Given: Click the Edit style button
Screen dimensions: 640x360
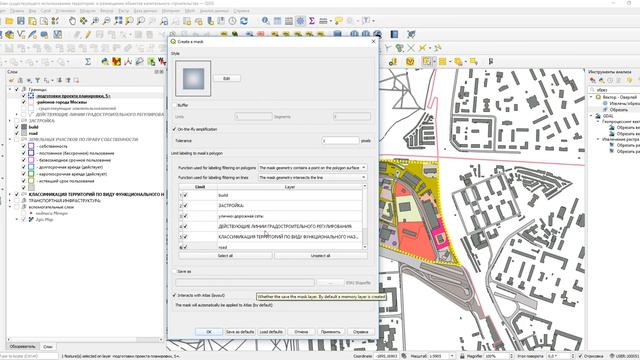Looking at the screenshot, I should coord(227,78).
